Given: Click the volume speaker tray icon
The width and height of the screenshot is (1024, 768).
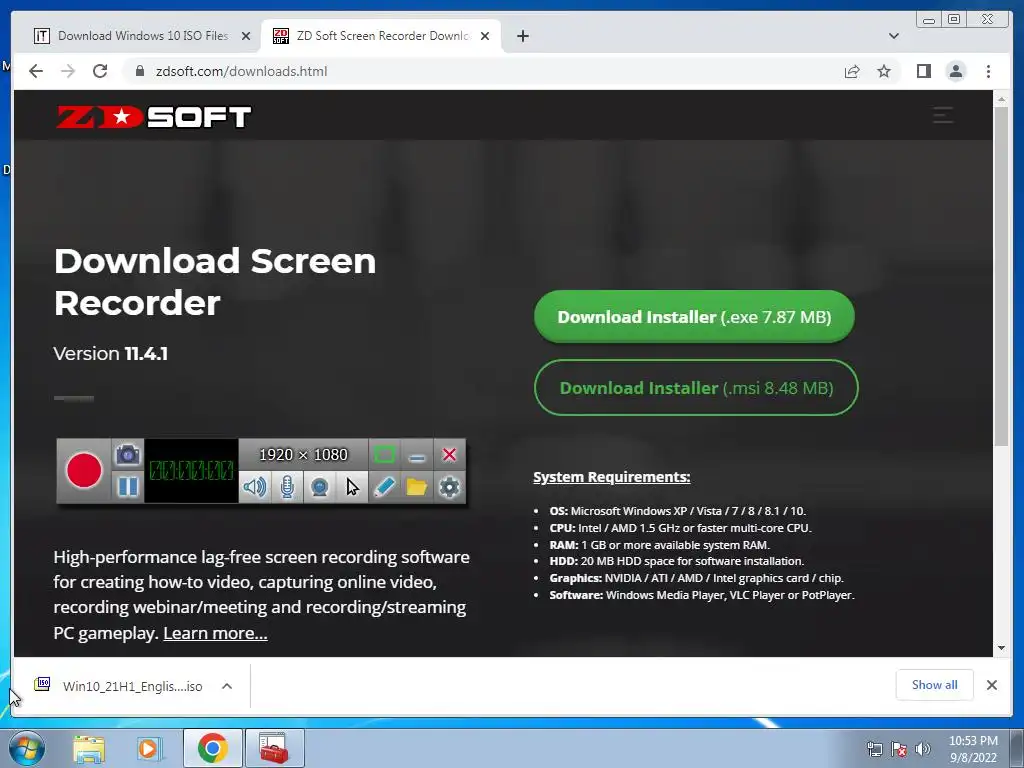Looking at the screenshot, I should [923, 749].
